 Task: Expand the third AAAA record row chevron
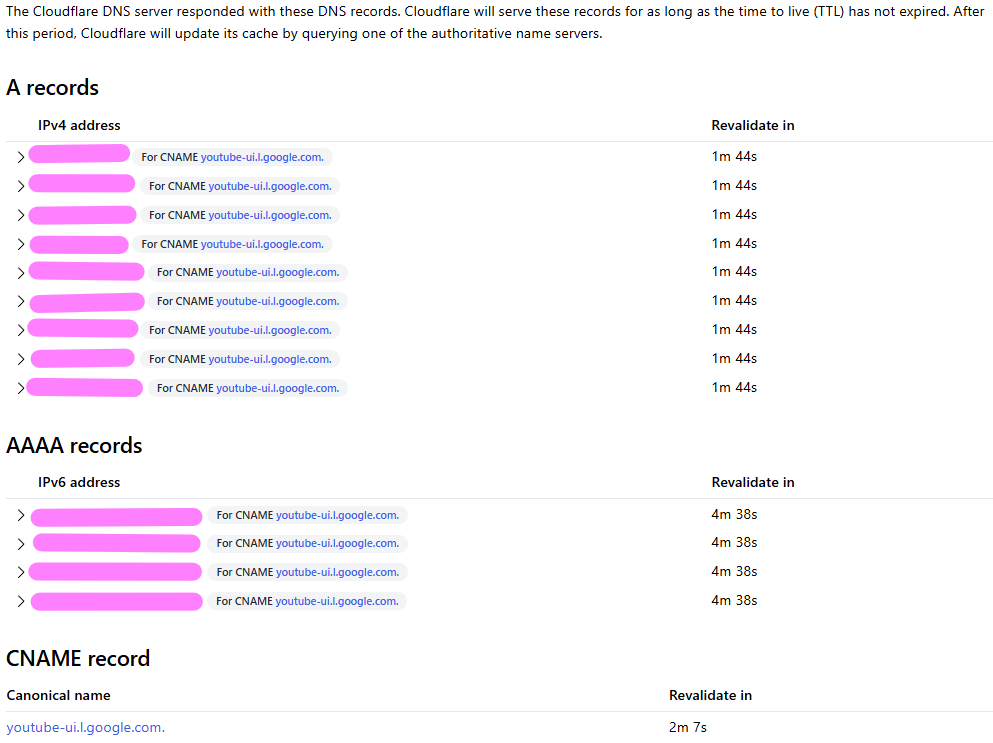tap(20, 573)
